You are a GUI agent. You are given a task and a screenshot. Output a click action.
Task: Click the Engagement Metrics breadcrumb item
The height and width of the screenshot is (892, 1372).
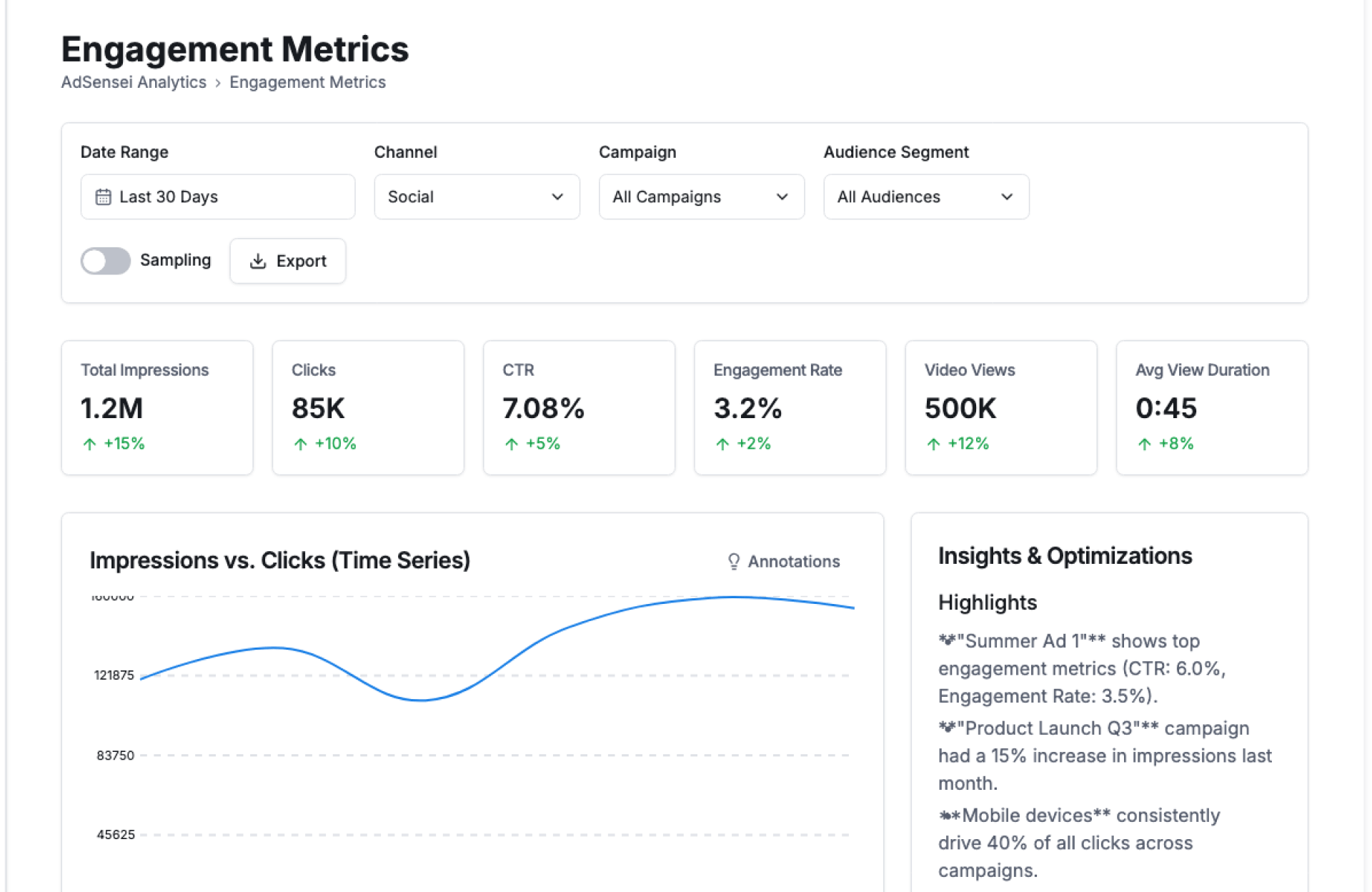coord(307,82)
